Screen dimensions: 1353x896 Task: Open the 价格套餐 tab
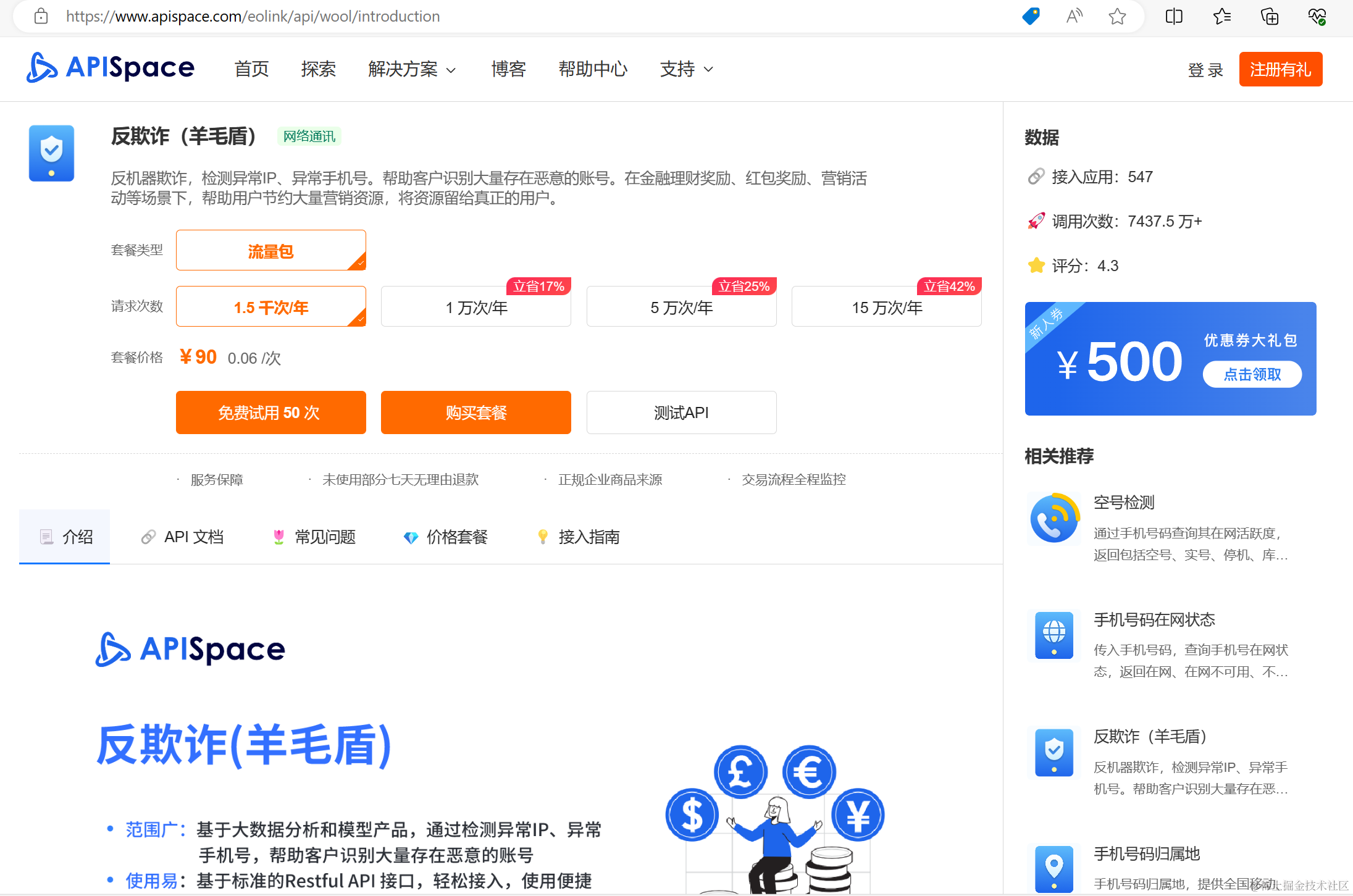pyautogui.click(x=445, y=537)
